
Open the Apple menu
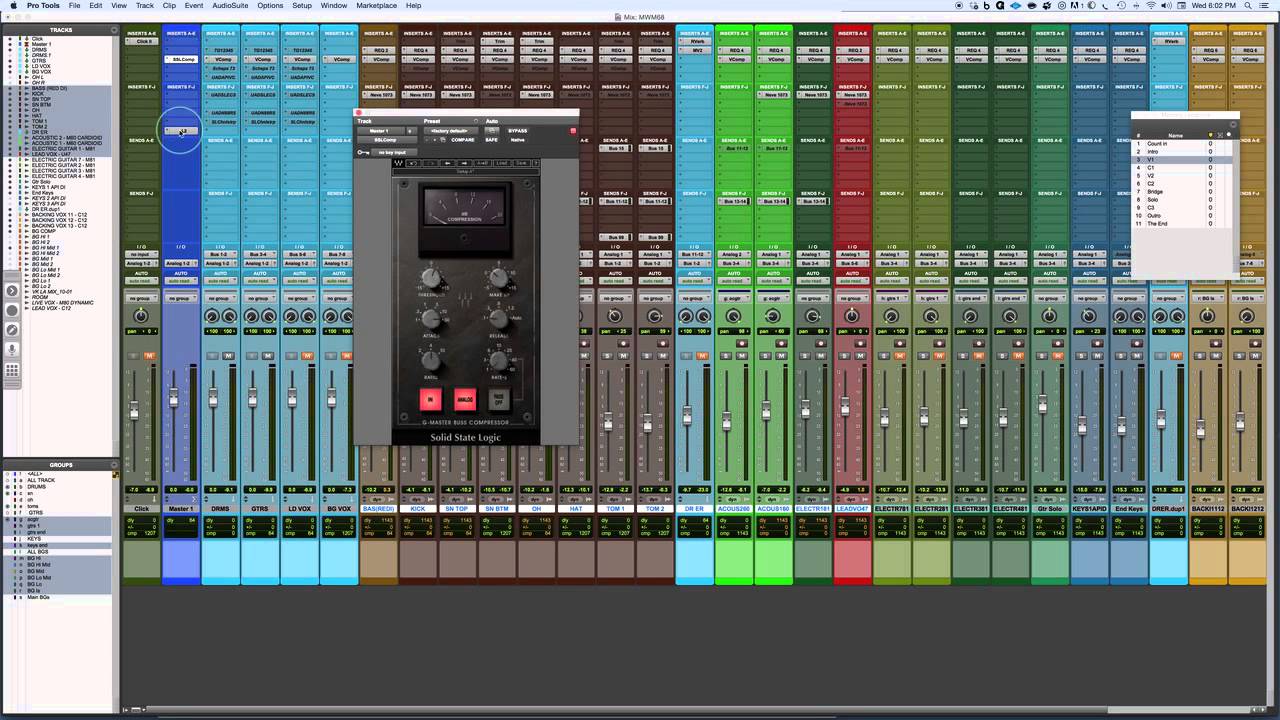point(14,6)
